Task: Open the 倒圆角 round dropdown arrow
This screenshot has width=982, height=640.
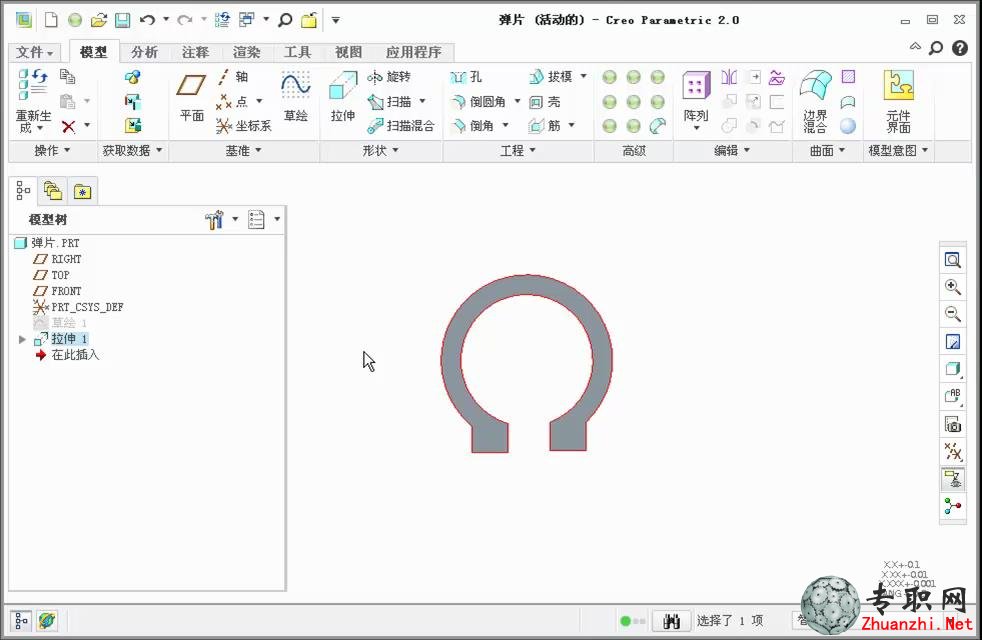Action: [x=517, y=101]
